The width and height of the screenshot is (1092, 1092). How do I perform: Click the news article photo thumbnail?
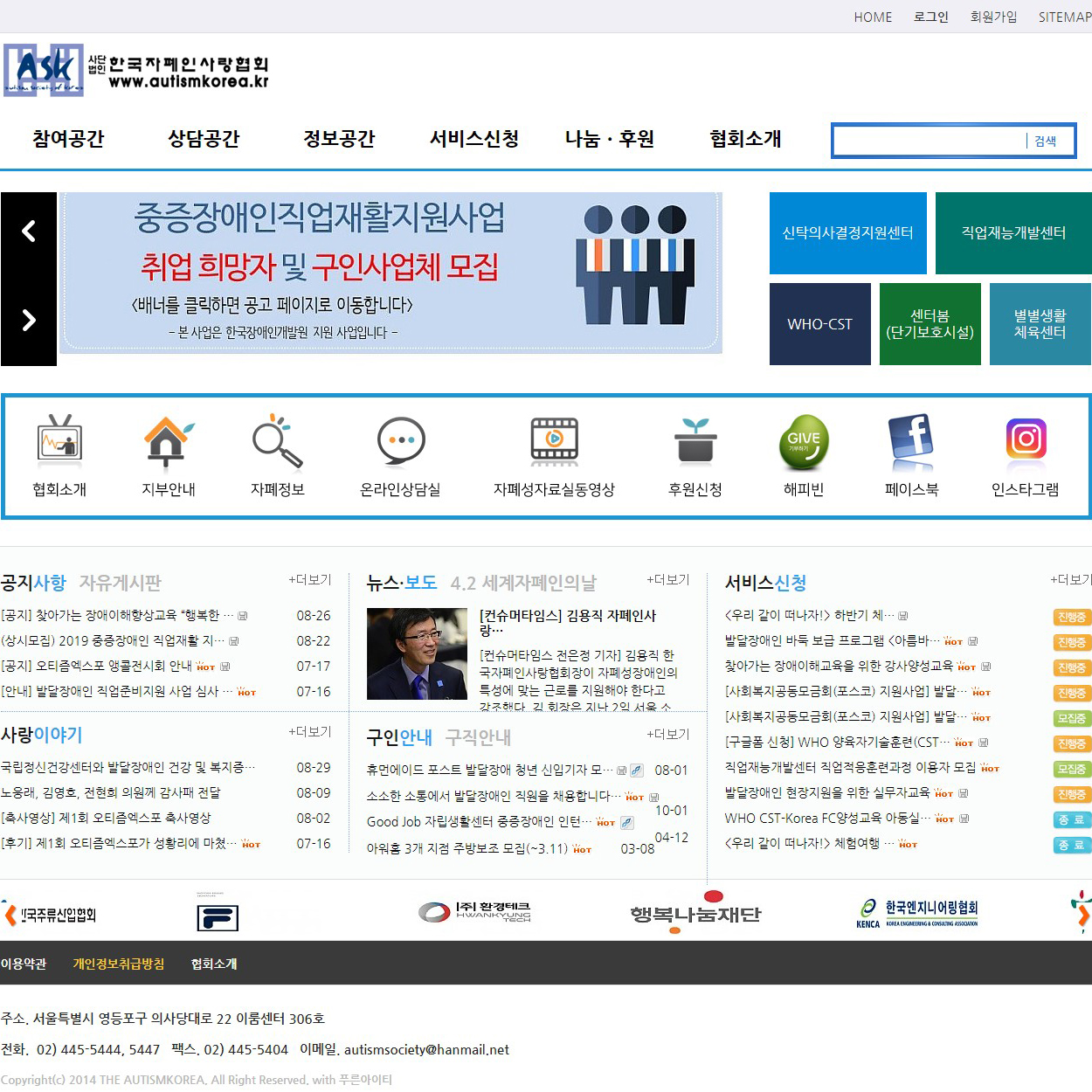click(417, 653)
